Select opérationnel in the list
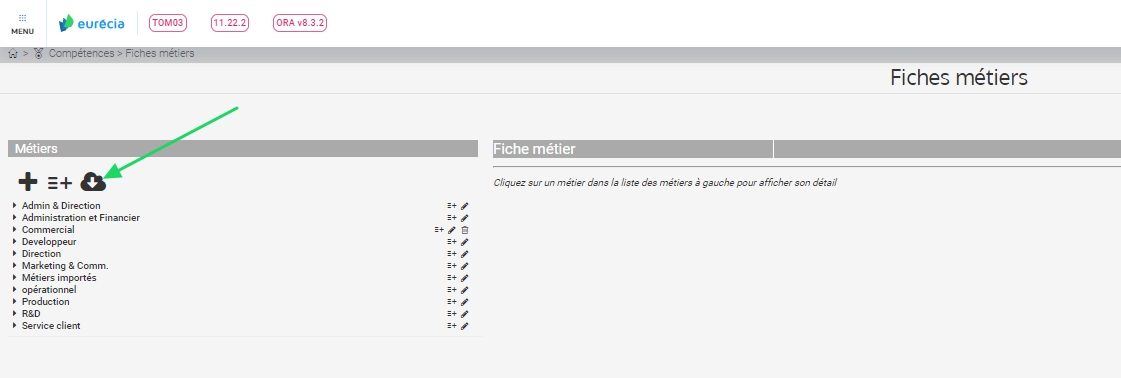 (x=49, y=290)
